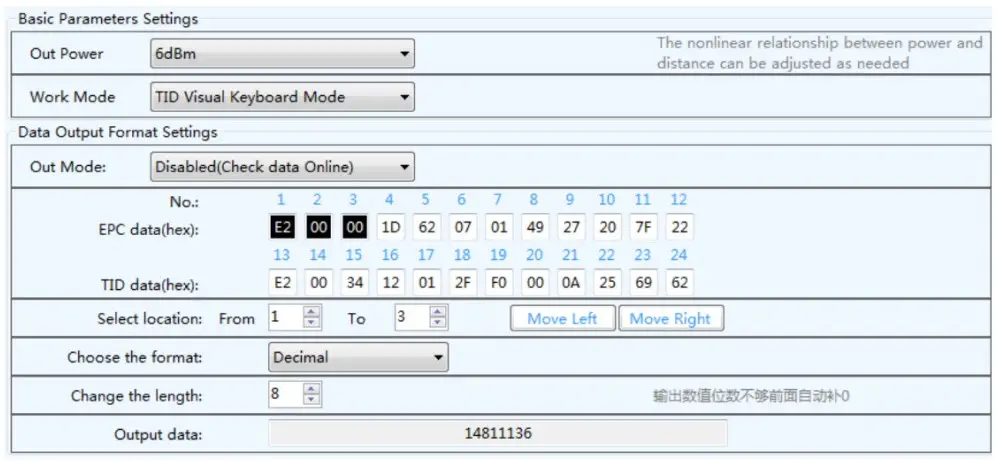Click the Change the length input field
Screen dimensions: 998x461
[285, 395]
